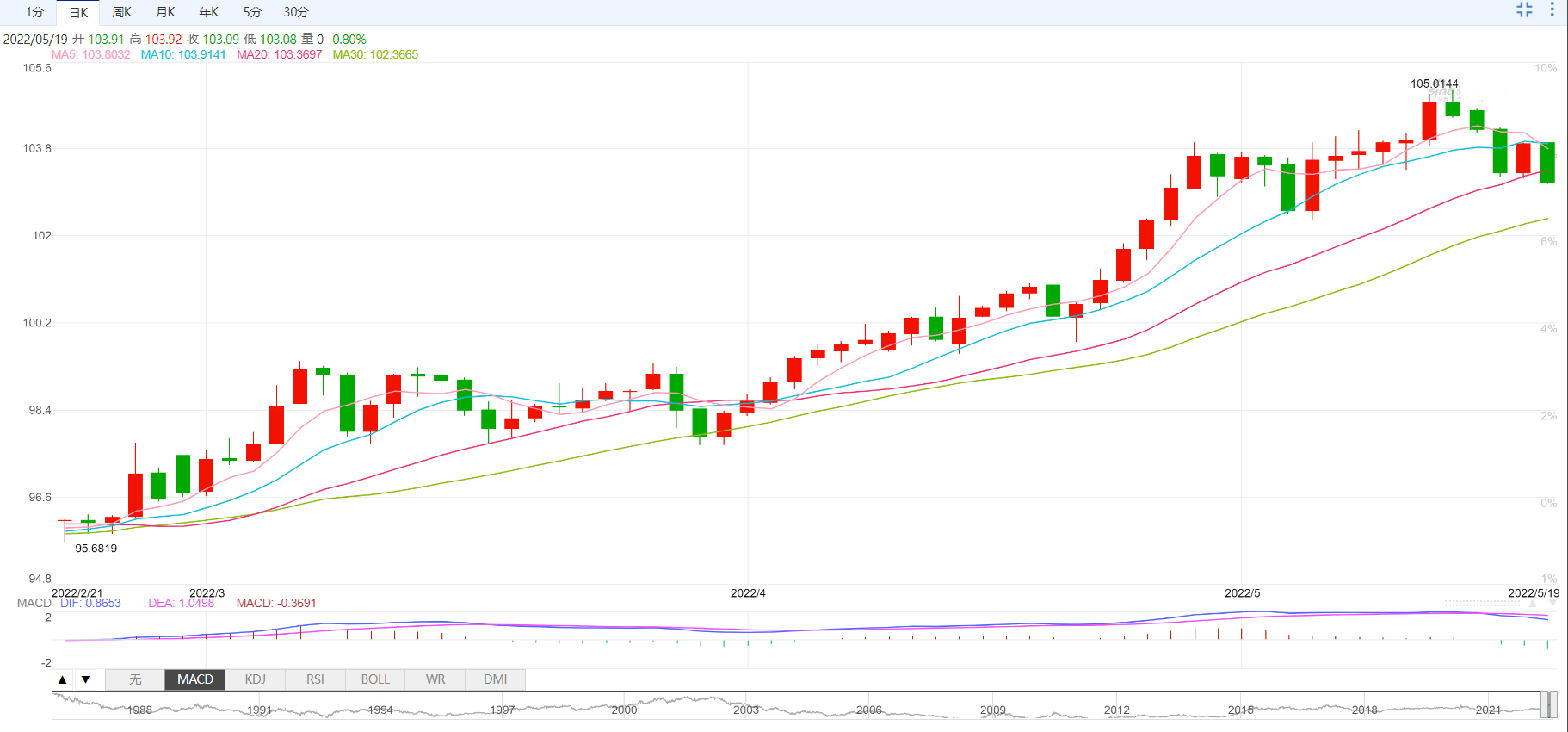The image size is (1568, 732).
Task: Select the 无 (no indicator) option
Action: click(135, 679)
